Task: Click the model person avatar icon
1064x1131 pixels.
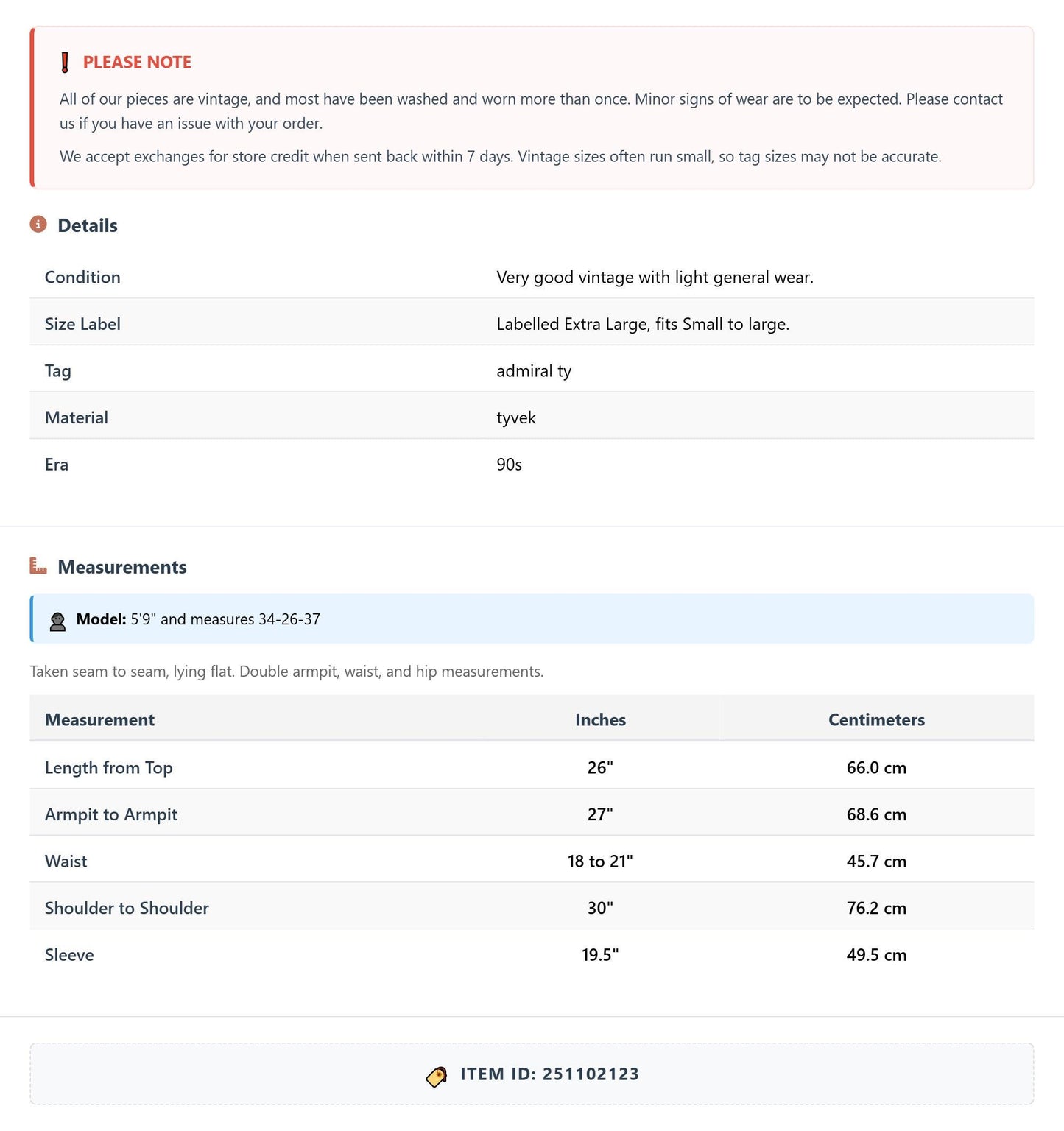Action: pos(57,621)
